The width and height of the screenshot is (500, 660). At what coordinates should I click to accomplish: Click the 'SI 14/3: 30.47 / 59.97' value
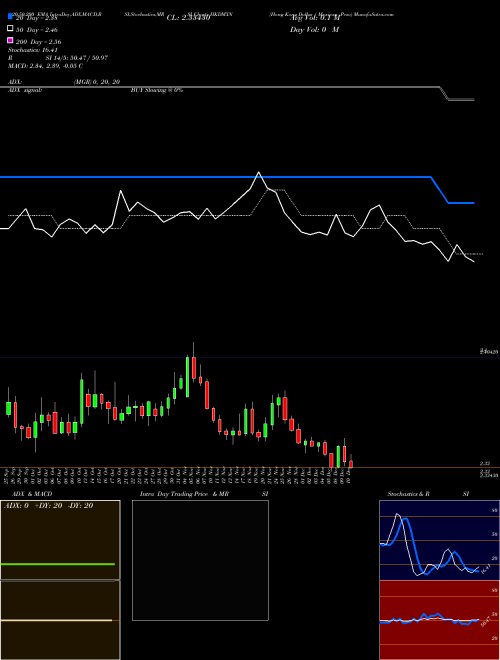pos(77,58)
